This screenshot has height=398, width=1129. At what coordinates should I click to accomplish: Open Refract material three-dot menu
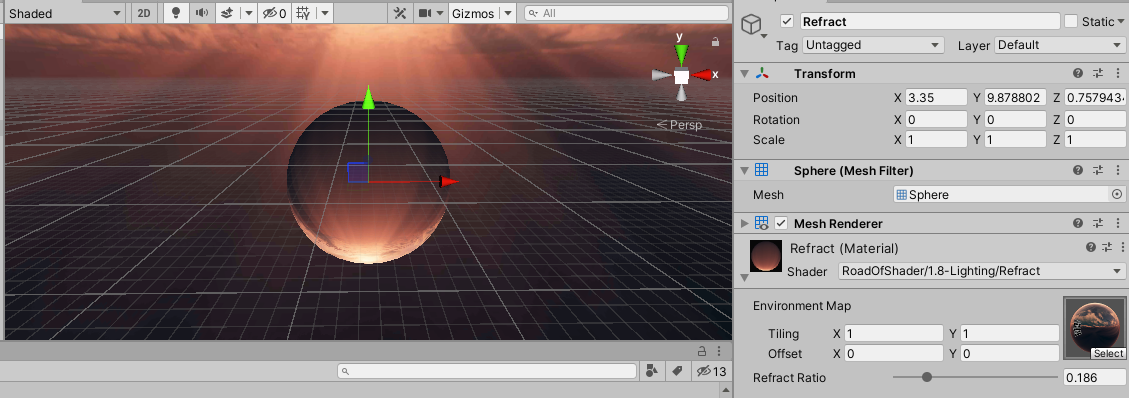coord(1124,248)
